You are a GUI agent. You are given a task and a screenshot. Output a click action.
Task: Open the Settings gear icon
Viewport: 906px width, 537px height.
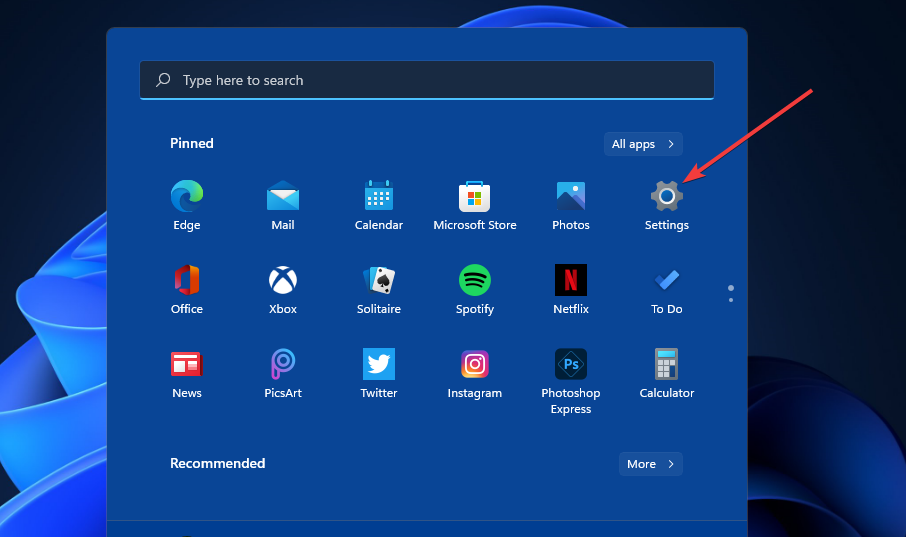tap(667, 196)
